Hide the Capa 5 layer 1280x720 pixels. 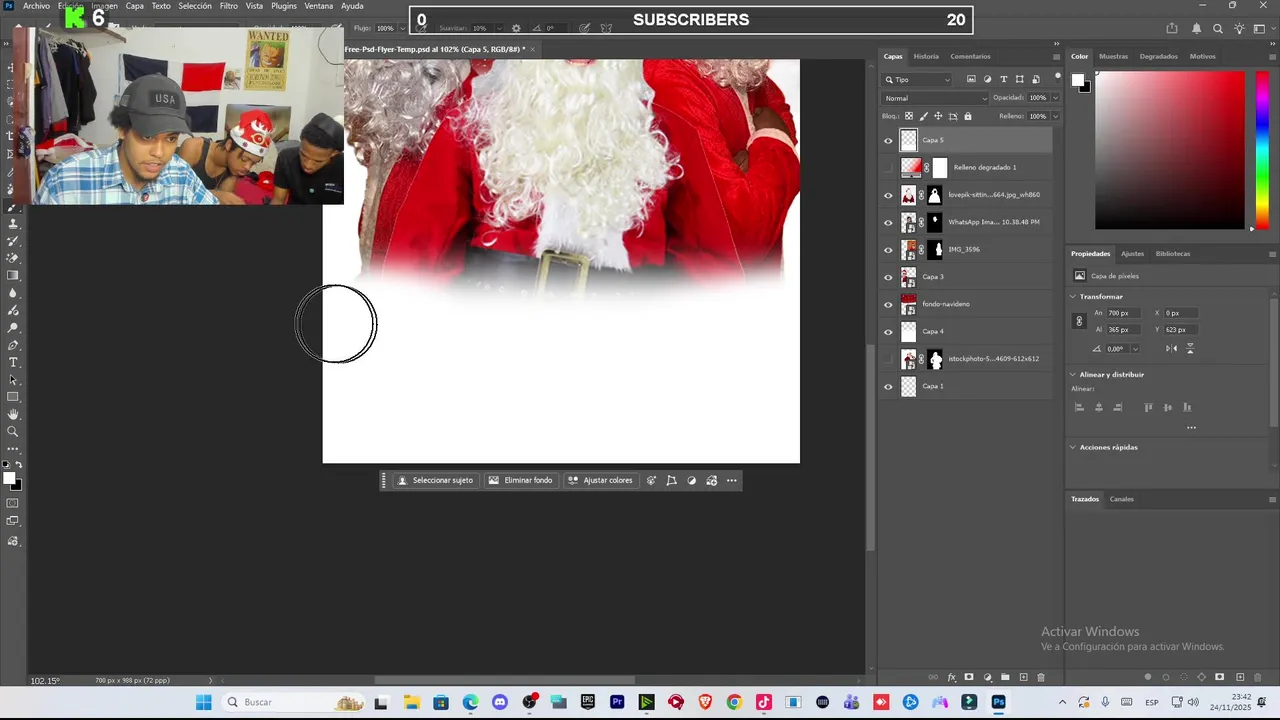(x=888, y=141)
